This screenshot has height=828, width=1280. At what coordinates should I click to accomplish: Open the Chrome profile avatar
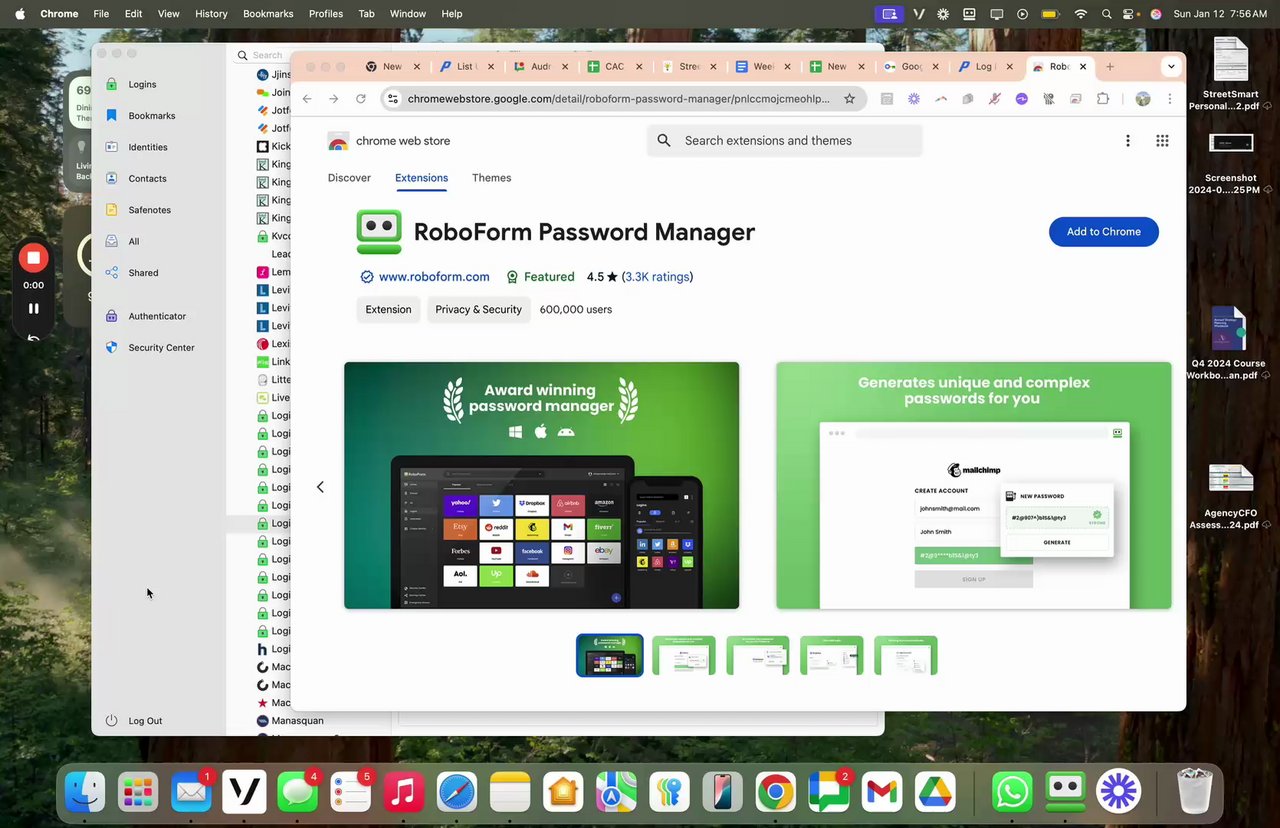click(1142, 99)
